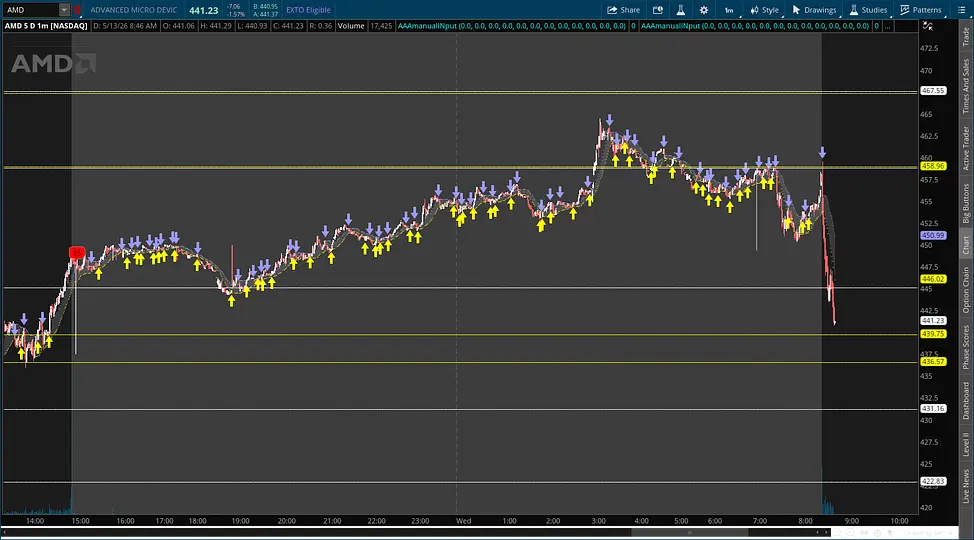Select the Chart side tab

click(966, 245)
